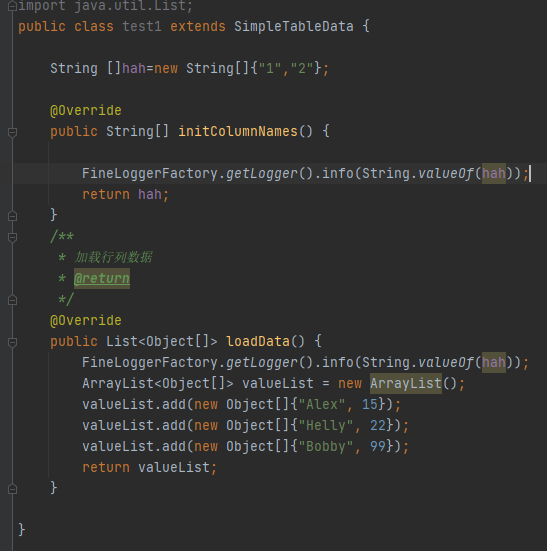Click the highlighted @return Javadoc tag
Image resolution: width=547 pixels, height=551 pixels.
tap(102, 279)
